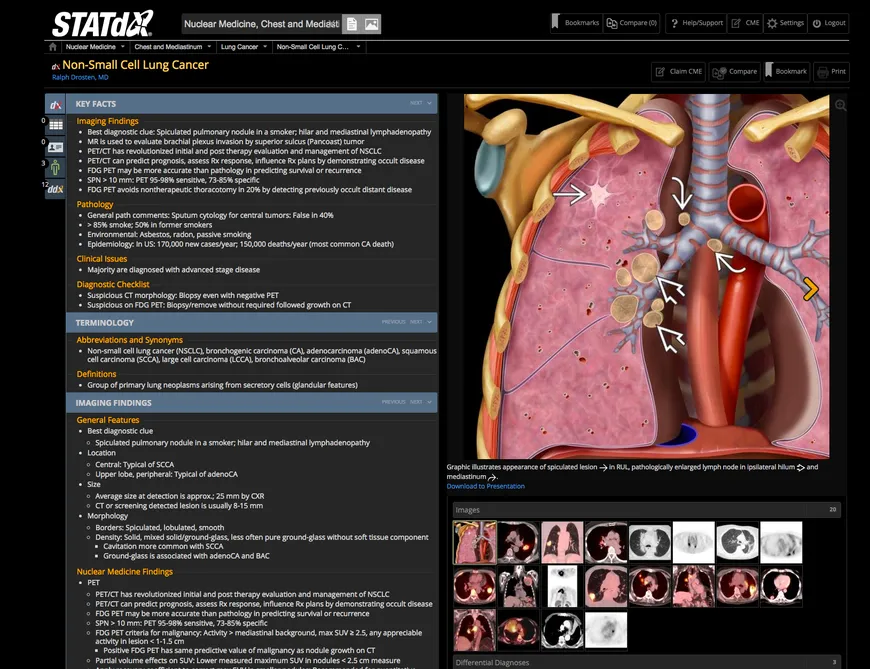Open the Bookmarks menu in top bar
The width and height of the screenshot is (870, 669).
[576, 23]
